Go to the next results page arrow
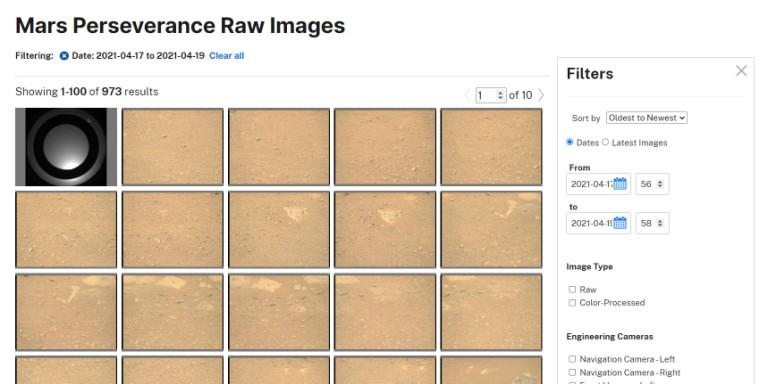This screenshot has width=768, height=384. click(541, 95)
